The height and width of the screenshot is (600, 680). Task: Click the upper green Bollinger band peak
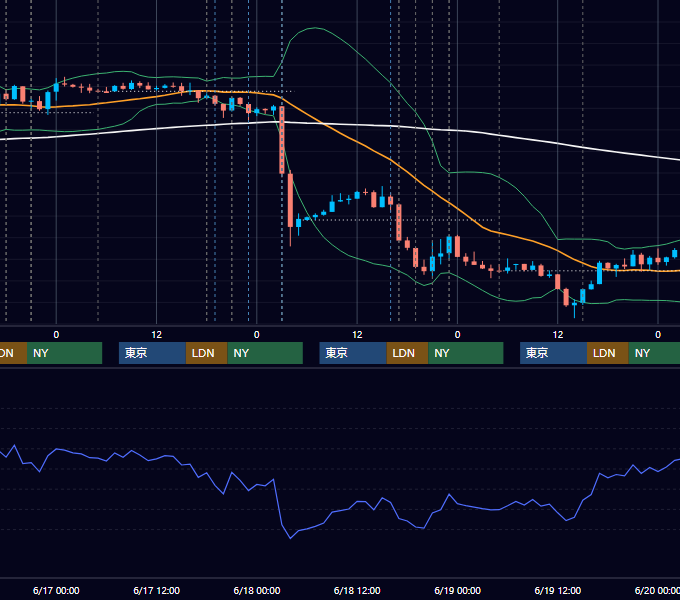(x=314, y=28)
